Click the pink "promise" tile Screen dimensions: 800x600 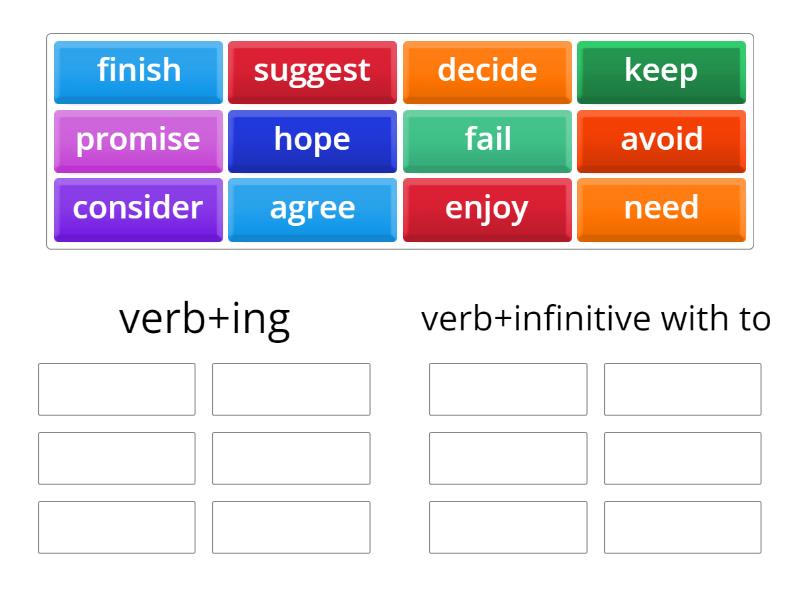[137, 140]
